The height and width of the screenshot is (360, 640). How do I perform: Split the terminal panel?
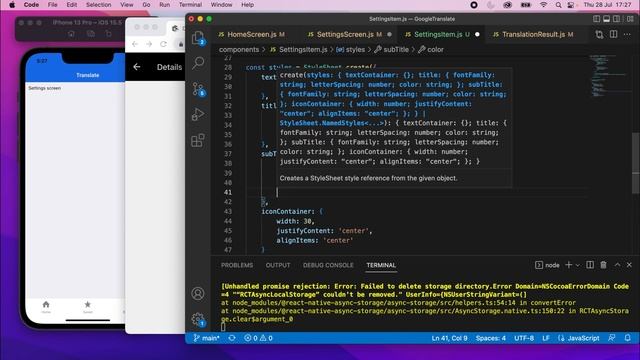pos(590,265)
